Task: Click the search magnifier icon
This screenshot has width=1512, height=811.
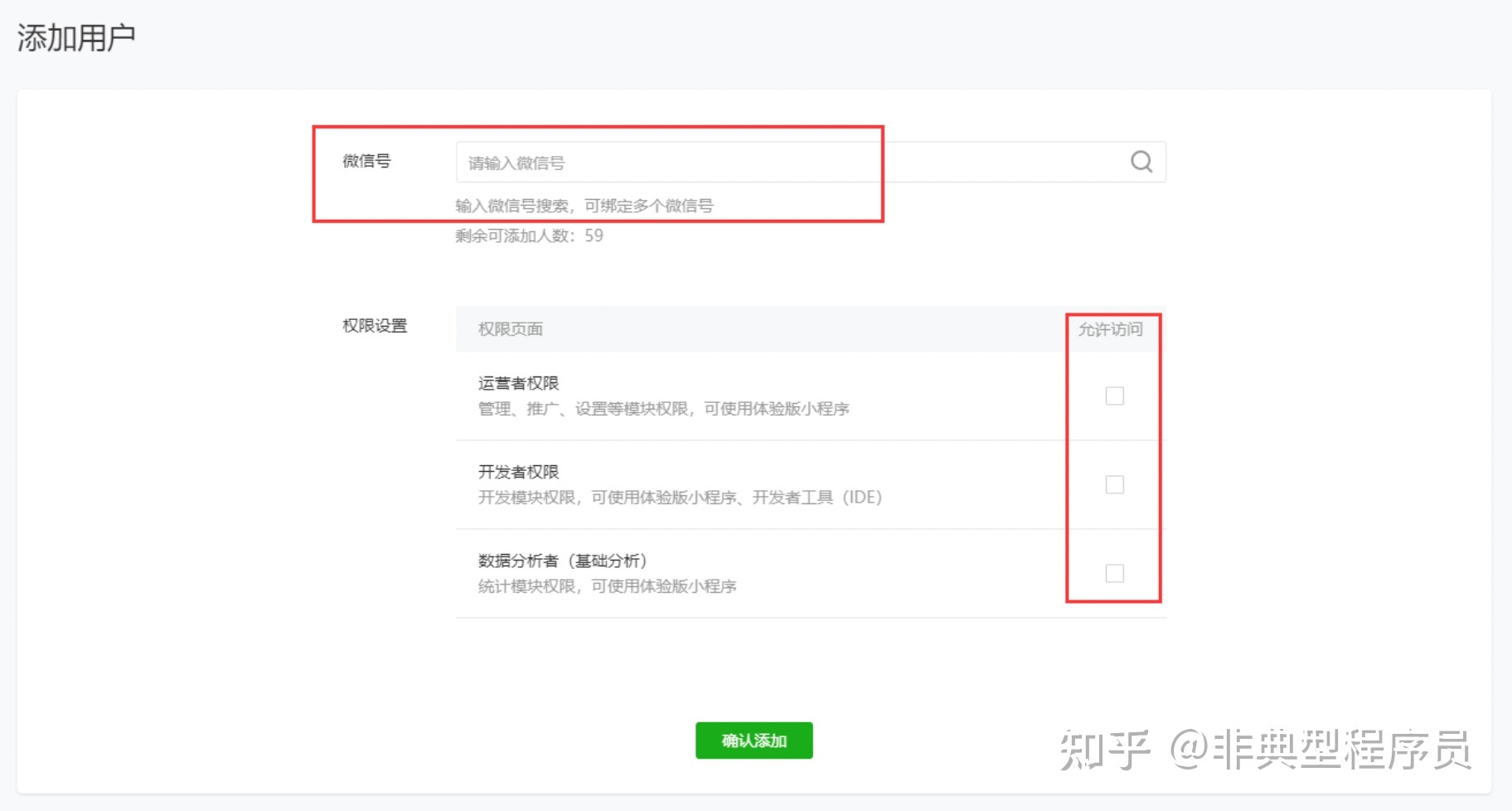Action: (x=1141, y=161)
